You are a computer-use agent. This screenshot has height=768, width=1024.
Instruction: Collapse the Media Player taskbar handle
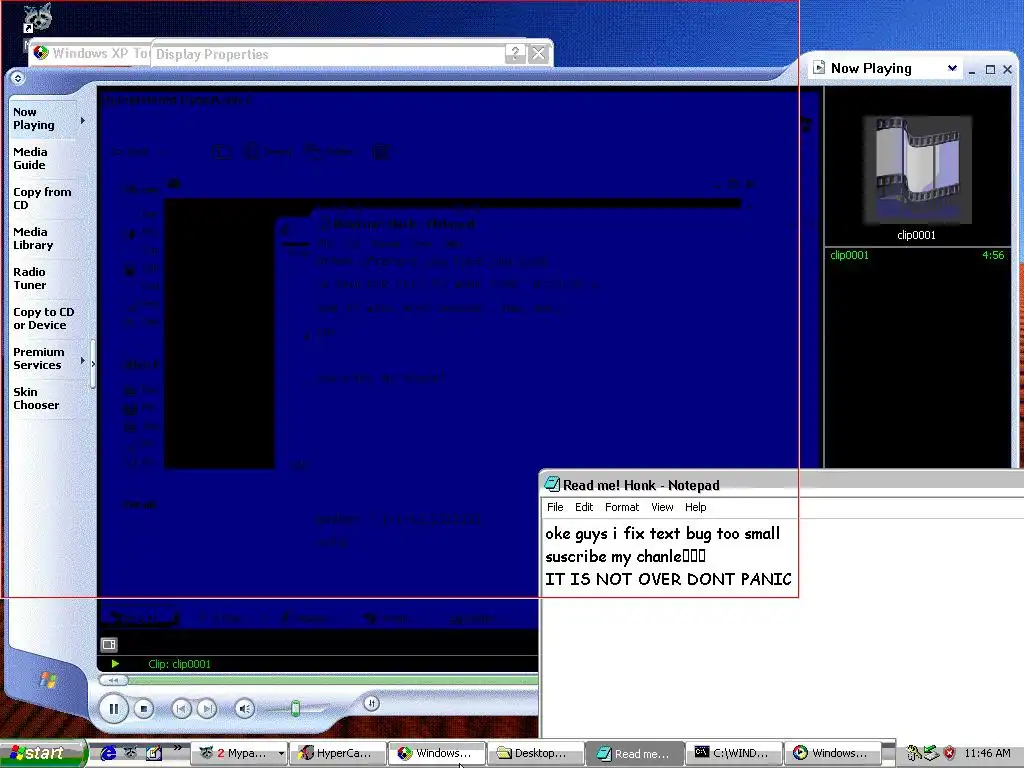93,364
